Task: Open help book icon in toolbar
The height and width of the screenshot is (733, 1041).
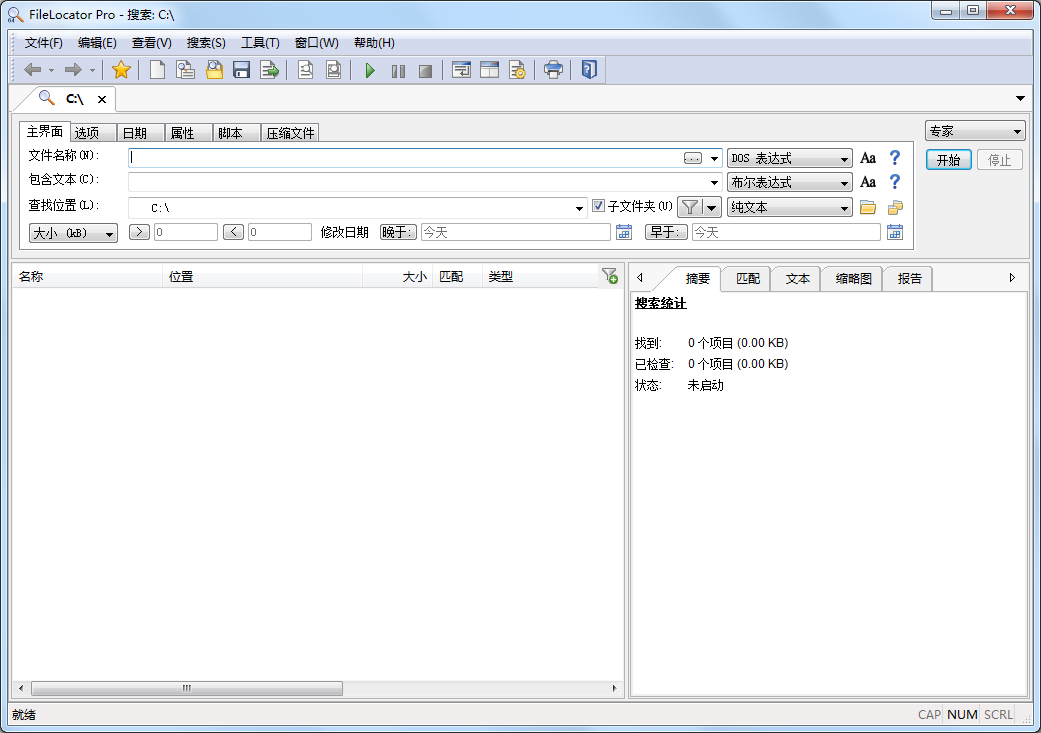Action: (589, 70)
